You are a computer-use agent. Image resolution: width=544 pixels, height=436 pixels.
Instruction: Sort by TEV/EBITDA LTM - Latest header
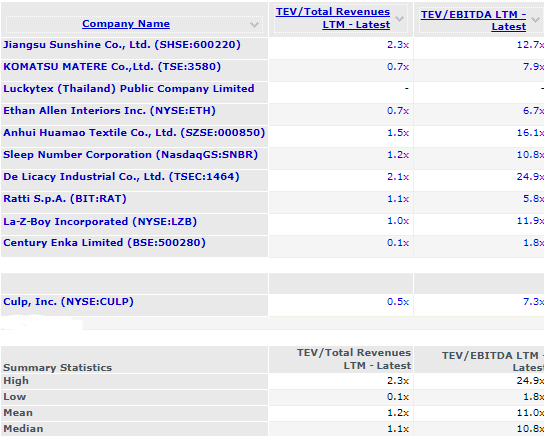473,20
